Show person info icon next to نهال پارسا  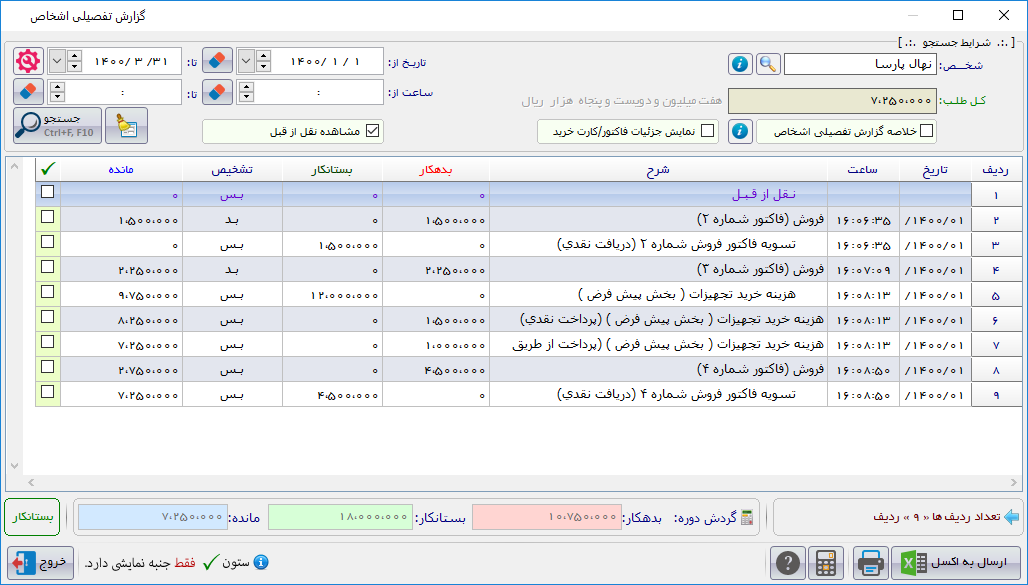[740, 64]
